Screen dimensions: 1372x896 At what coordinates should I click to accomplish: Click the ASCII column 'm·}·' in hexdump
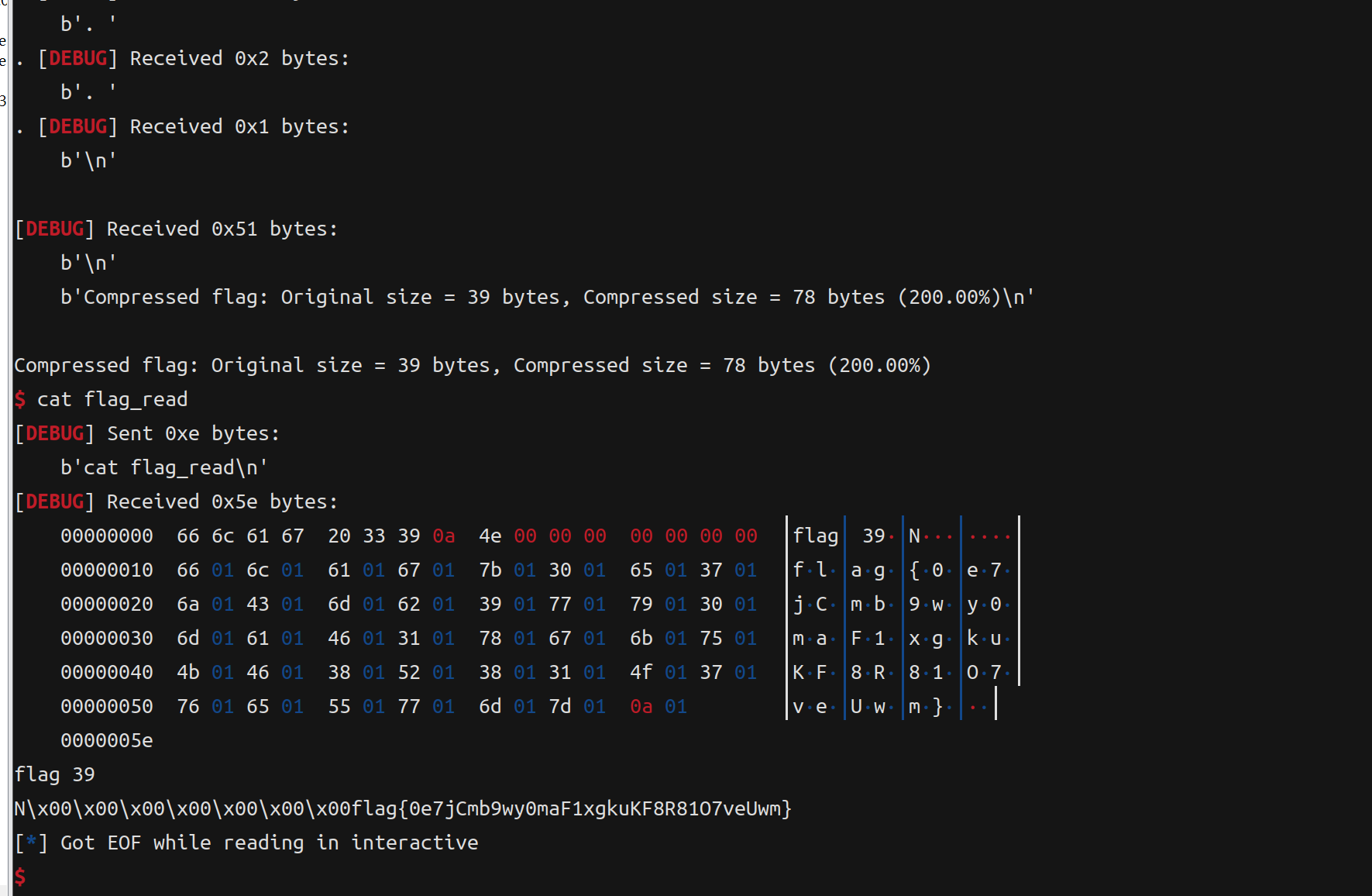tap(931, 706)
